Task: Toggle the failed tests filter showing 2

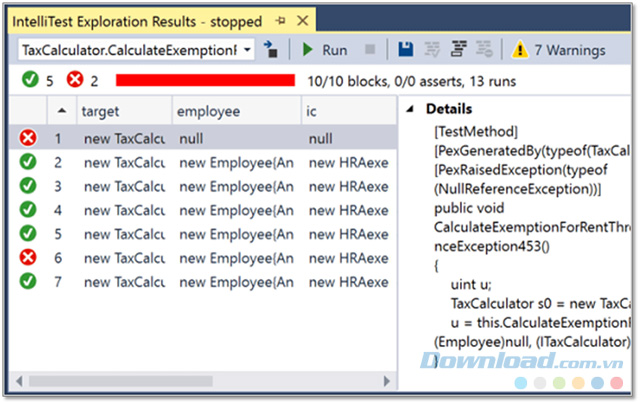Action: point(83,81)
